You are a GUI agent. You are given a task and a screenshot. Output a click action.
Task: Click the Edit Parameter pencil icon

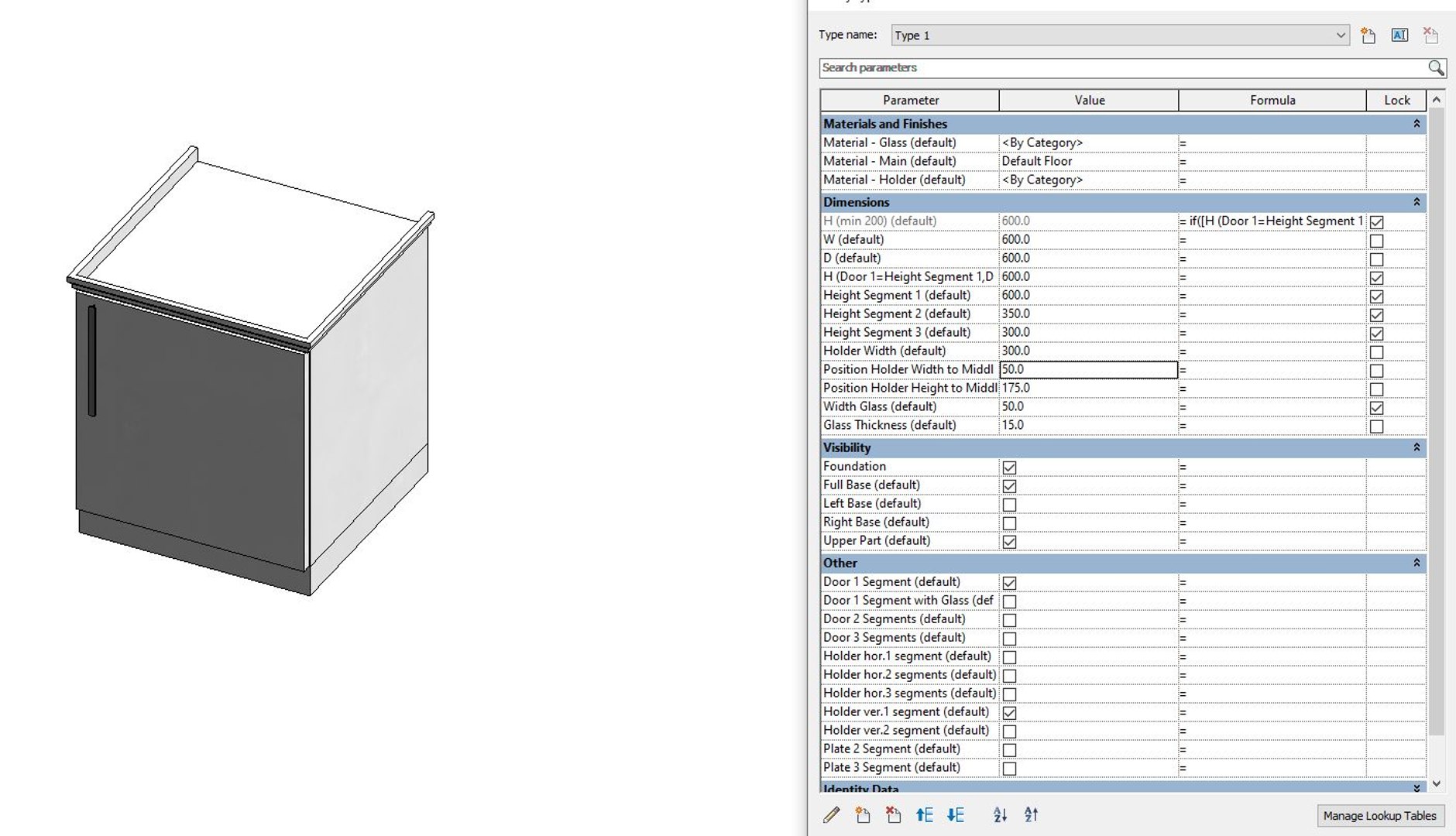[831, 814]
